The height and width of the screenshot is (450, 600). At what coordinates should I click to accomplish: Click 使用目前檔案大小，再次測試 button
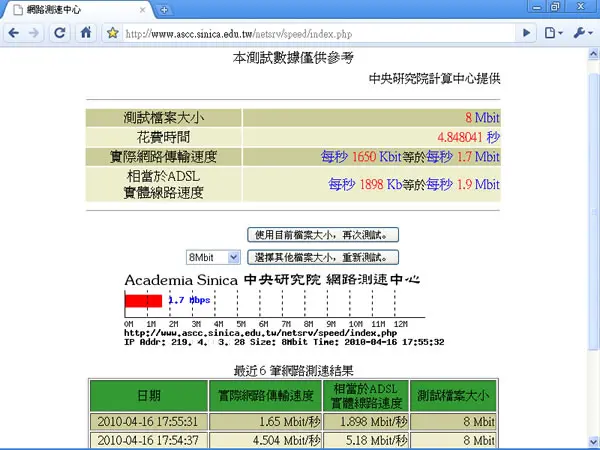pyautogui.click(x=323, y=235)
